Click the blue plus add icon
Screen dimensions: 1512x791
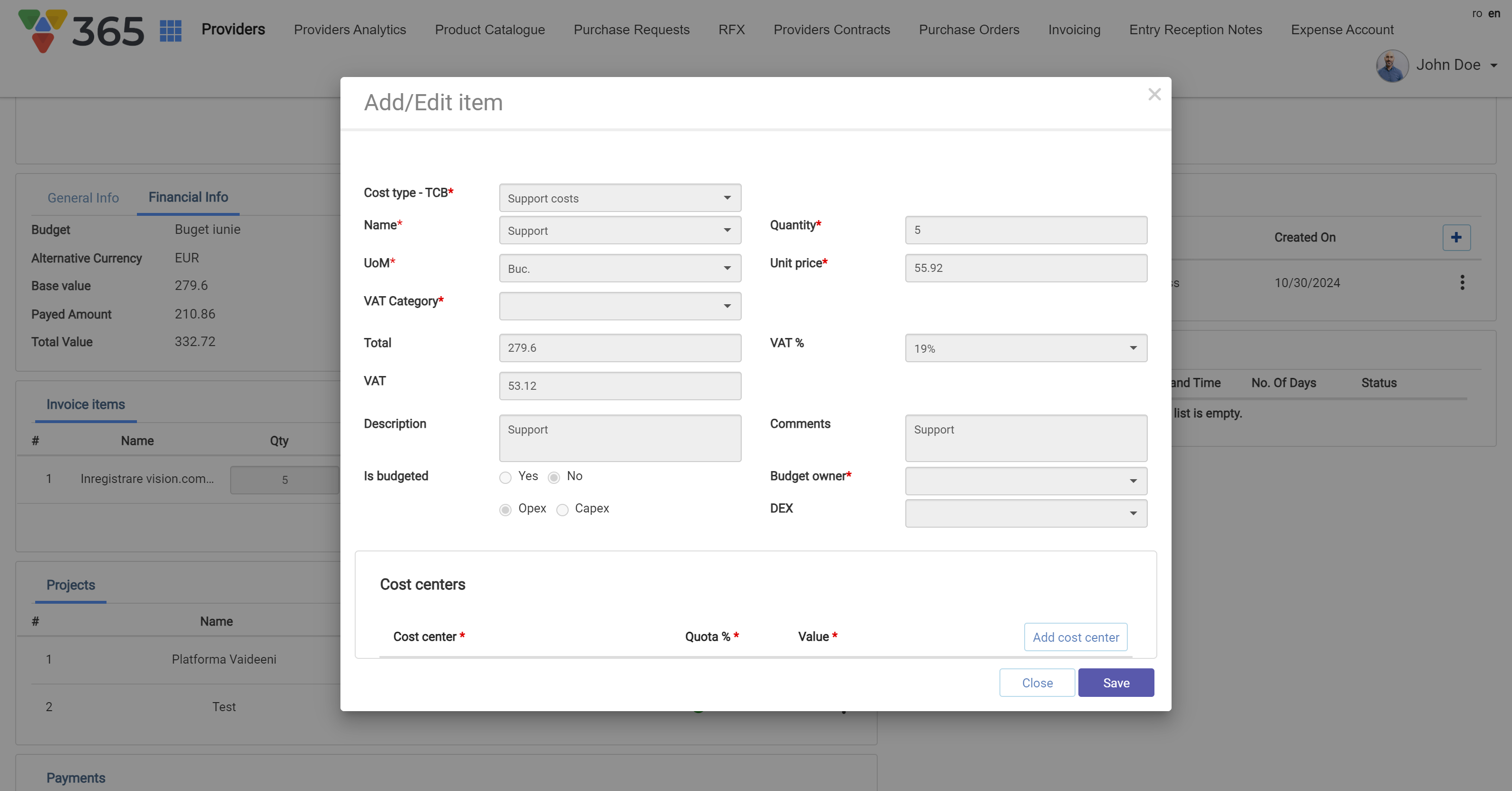coord(1455,238)
